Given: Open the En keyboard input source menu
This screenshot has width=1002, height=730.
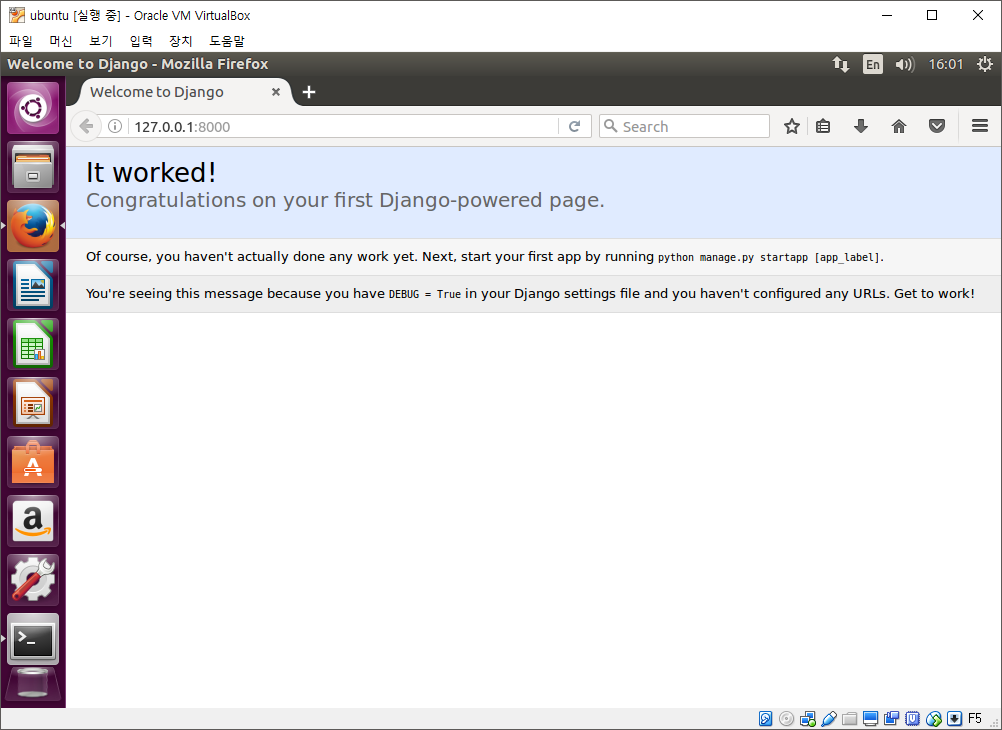Looking at the screenshot, I should click(873, 64).
